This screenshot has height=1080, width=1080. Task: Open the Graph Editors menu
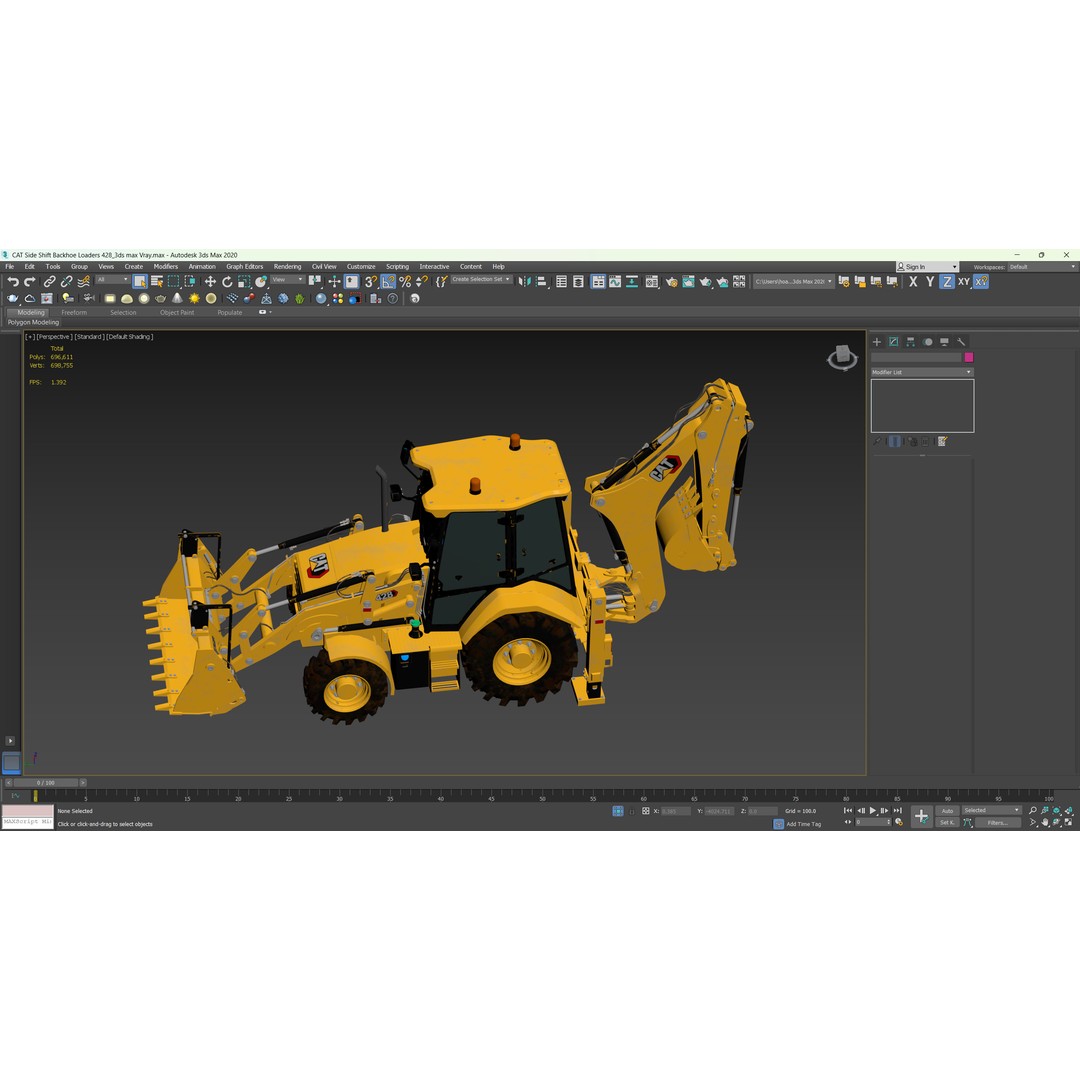tap(245, 267)
